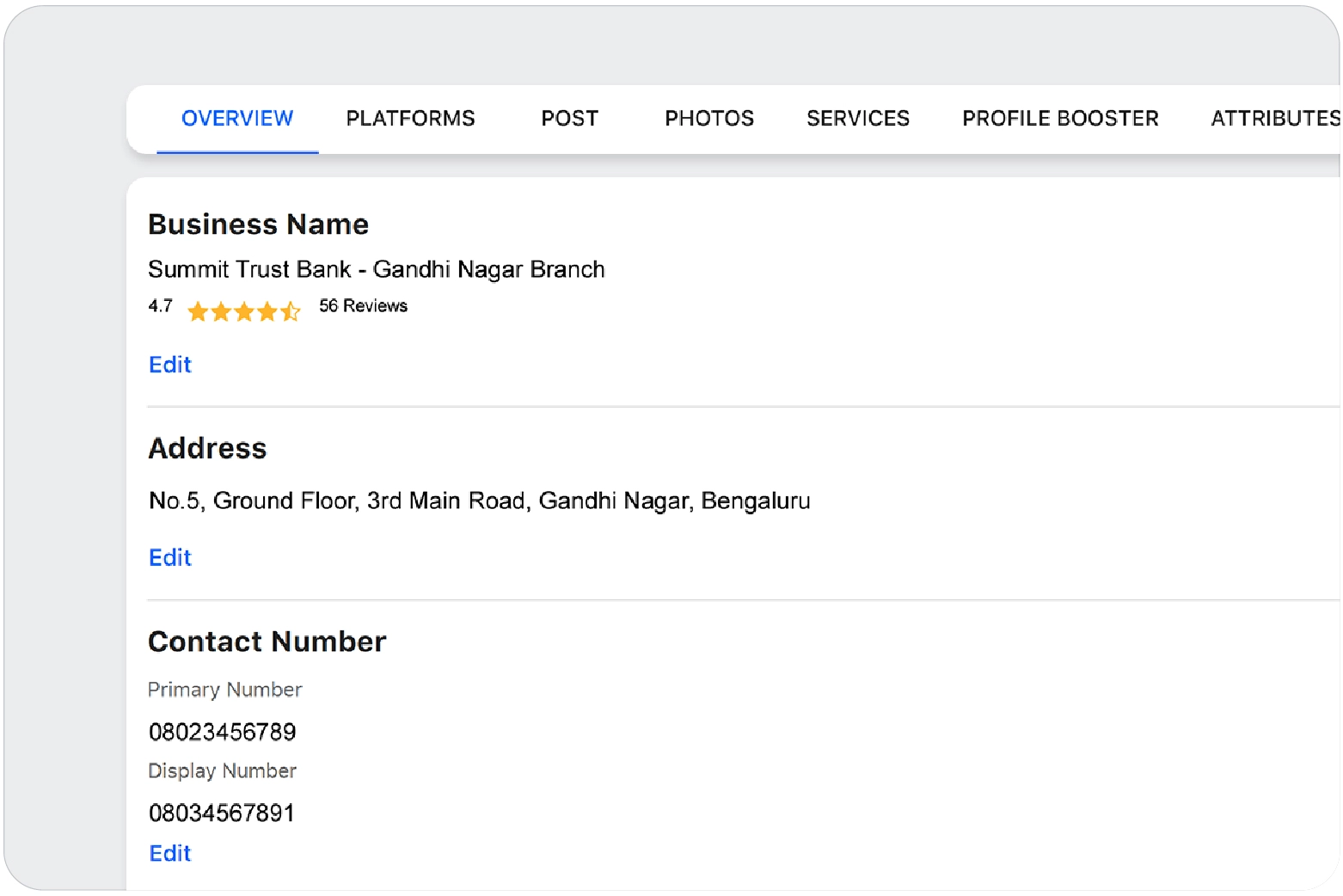Click the Address heading

(x=207, y=448)
